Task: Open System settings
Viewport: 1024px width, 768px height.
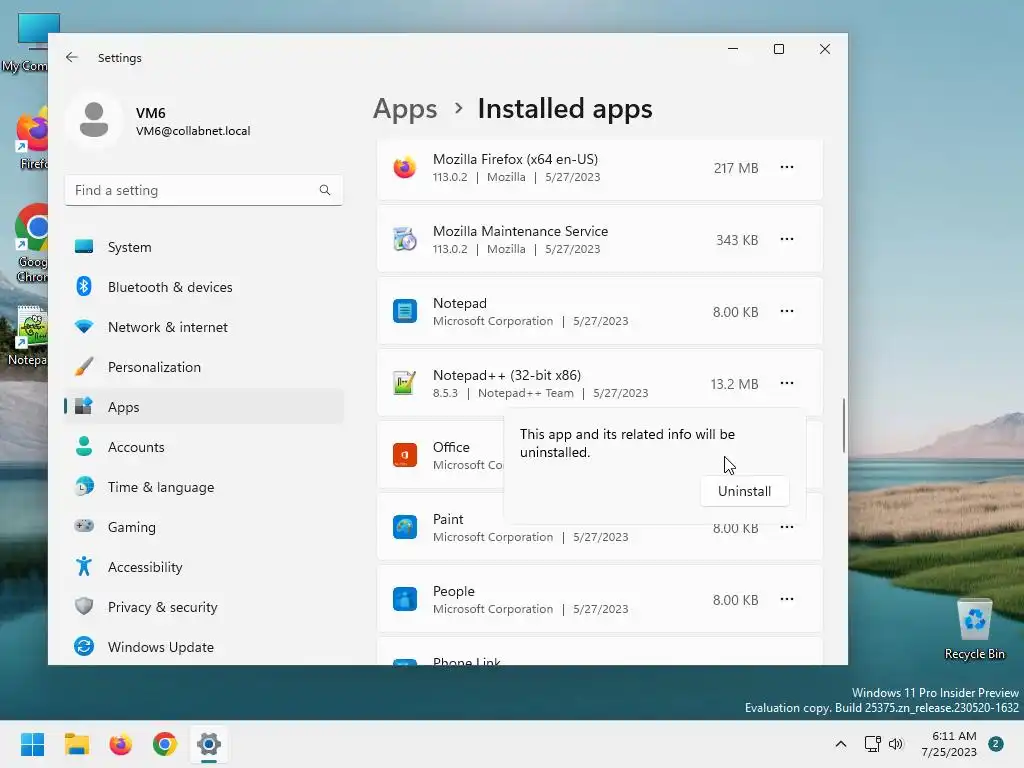Action: point(204,247)
